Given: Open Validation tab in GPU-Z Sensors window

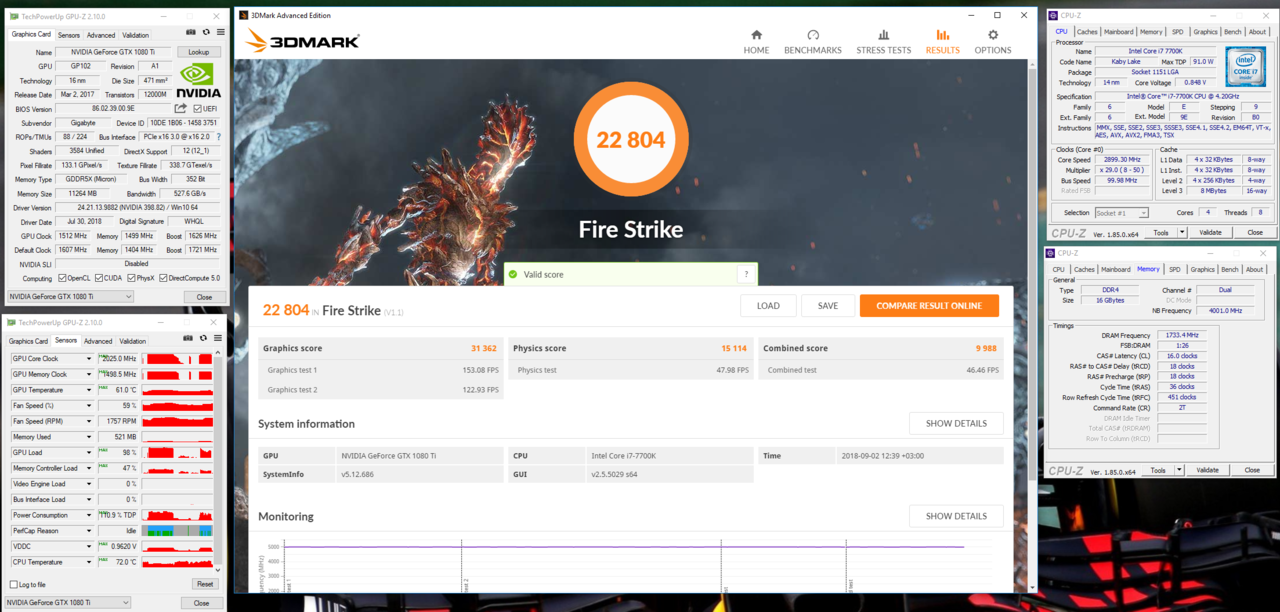Looking at the screenshot, I should [x=132, y=341].
